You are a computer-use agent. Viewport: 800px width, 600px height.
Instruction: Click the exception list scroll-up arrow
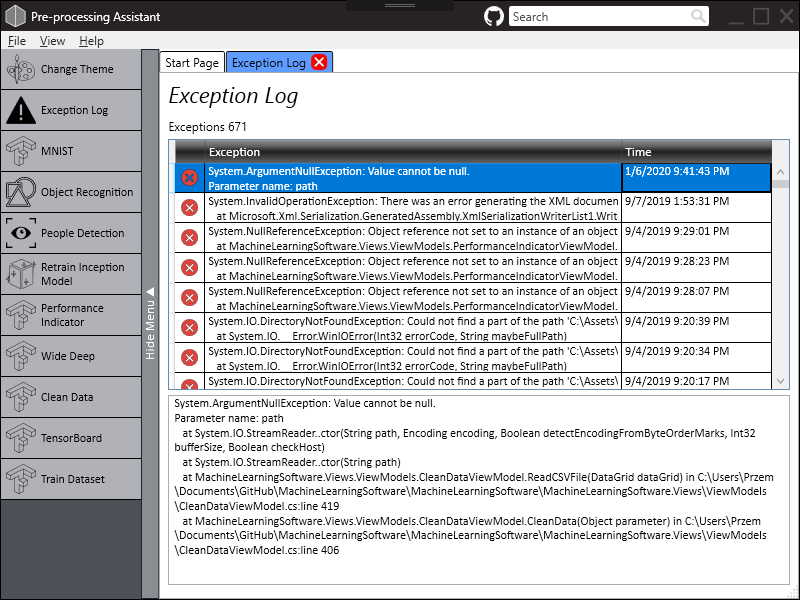coord(780,172)
